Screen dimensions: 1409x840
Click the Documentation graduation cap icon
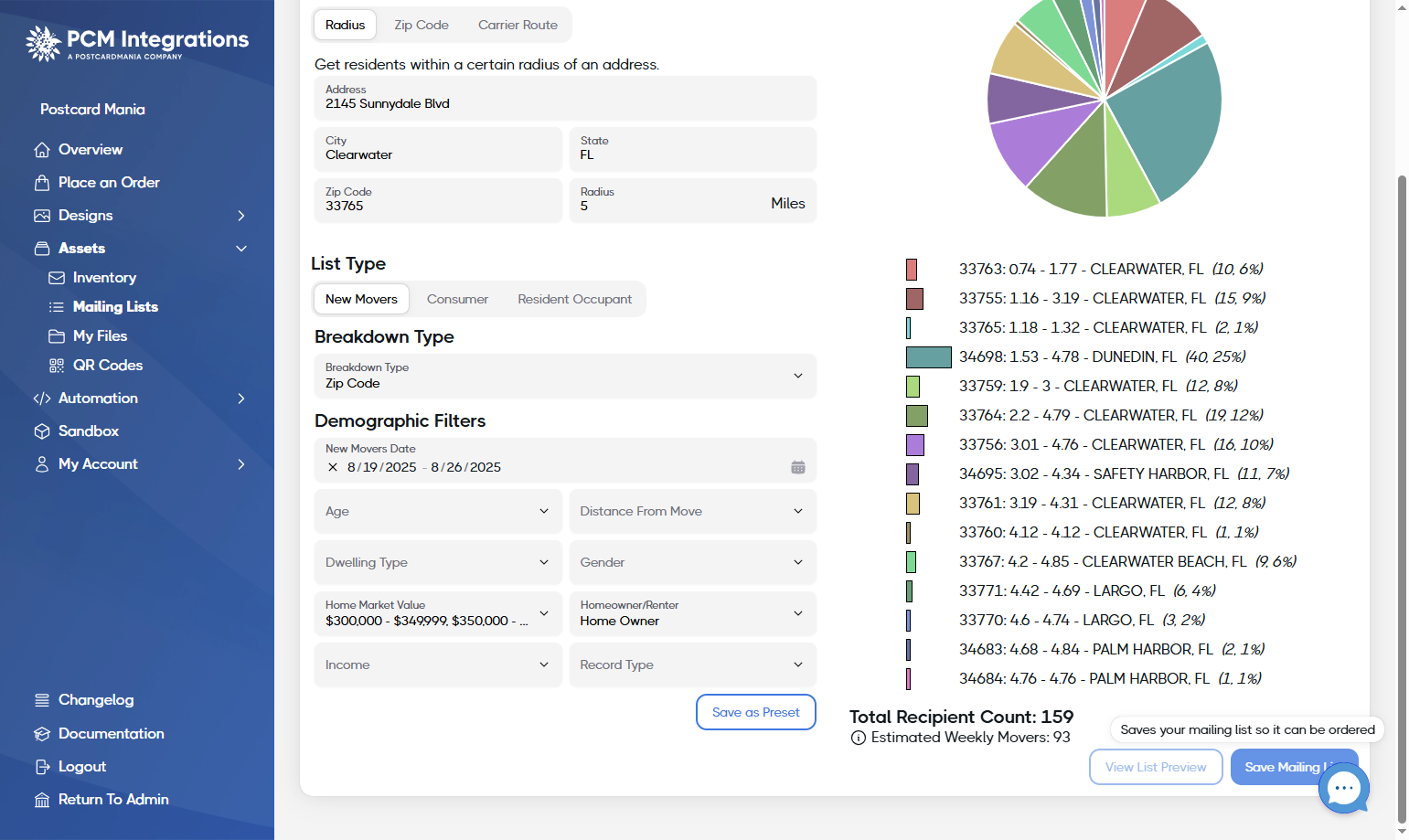point(42,734)
